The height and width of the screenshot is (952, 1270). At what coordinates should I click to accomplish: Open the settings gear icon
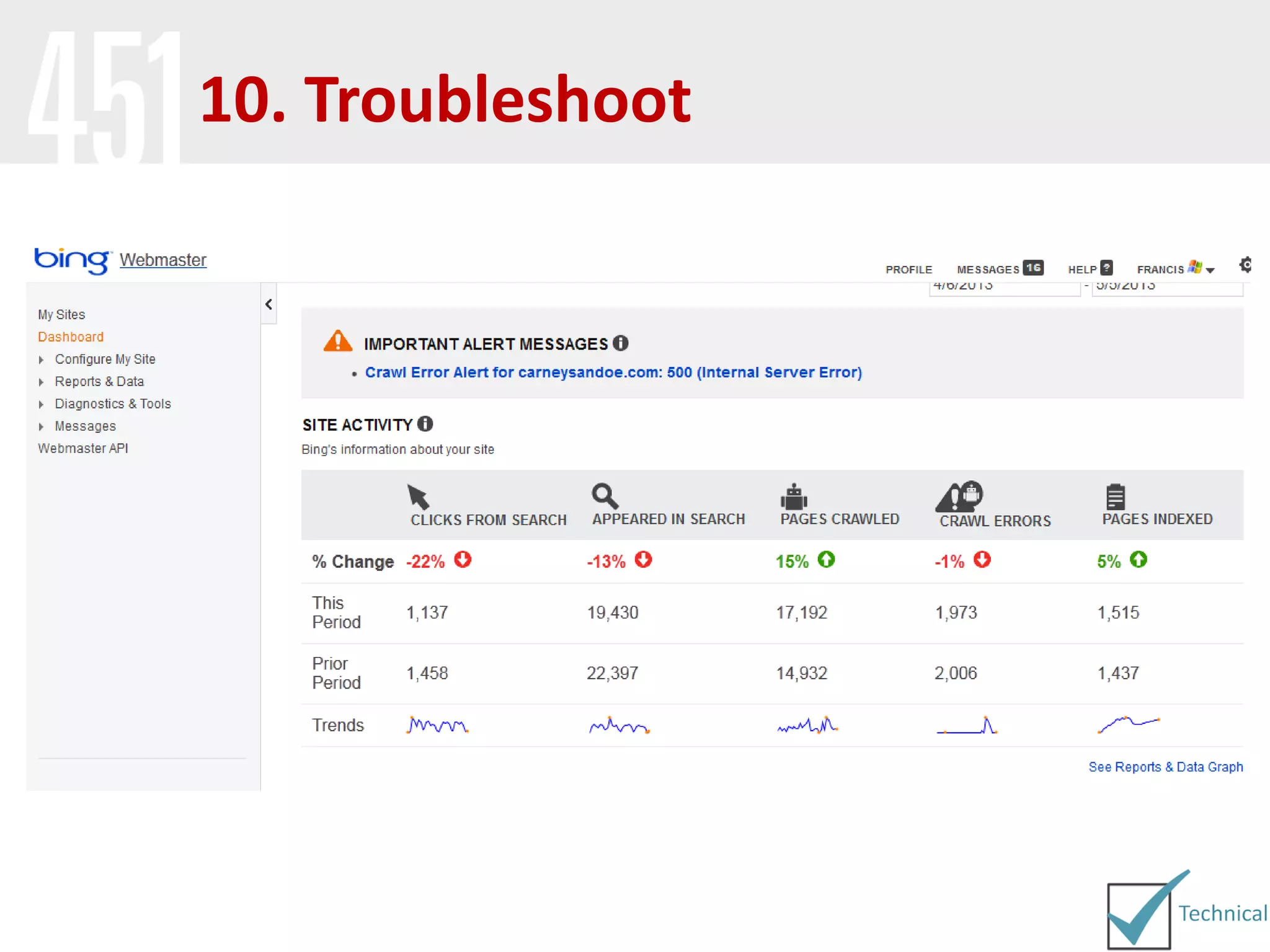click(x=1245, y=265)
